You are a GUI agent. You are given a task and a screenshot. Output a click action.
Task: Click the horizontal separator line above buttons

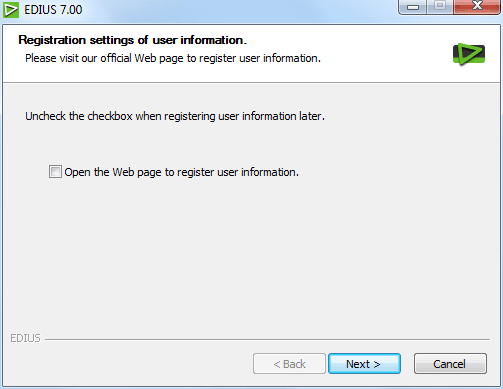[x=267, y=340]
